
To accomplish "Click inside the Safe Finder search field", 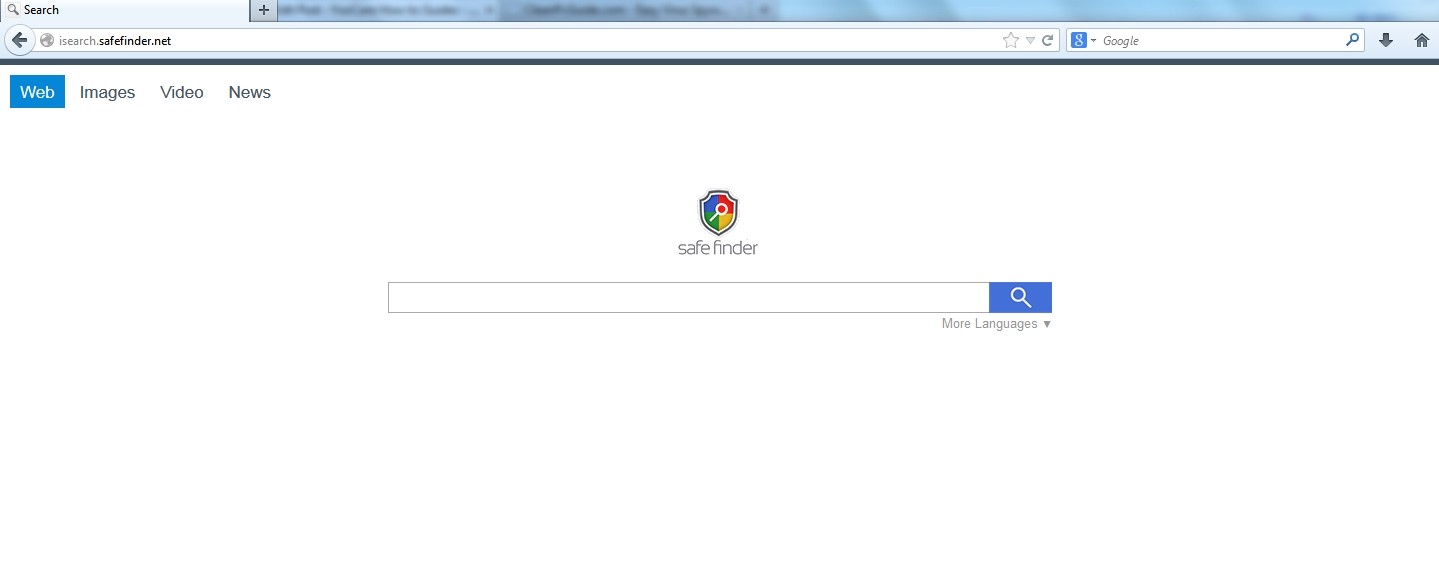I will click(688, 297).
